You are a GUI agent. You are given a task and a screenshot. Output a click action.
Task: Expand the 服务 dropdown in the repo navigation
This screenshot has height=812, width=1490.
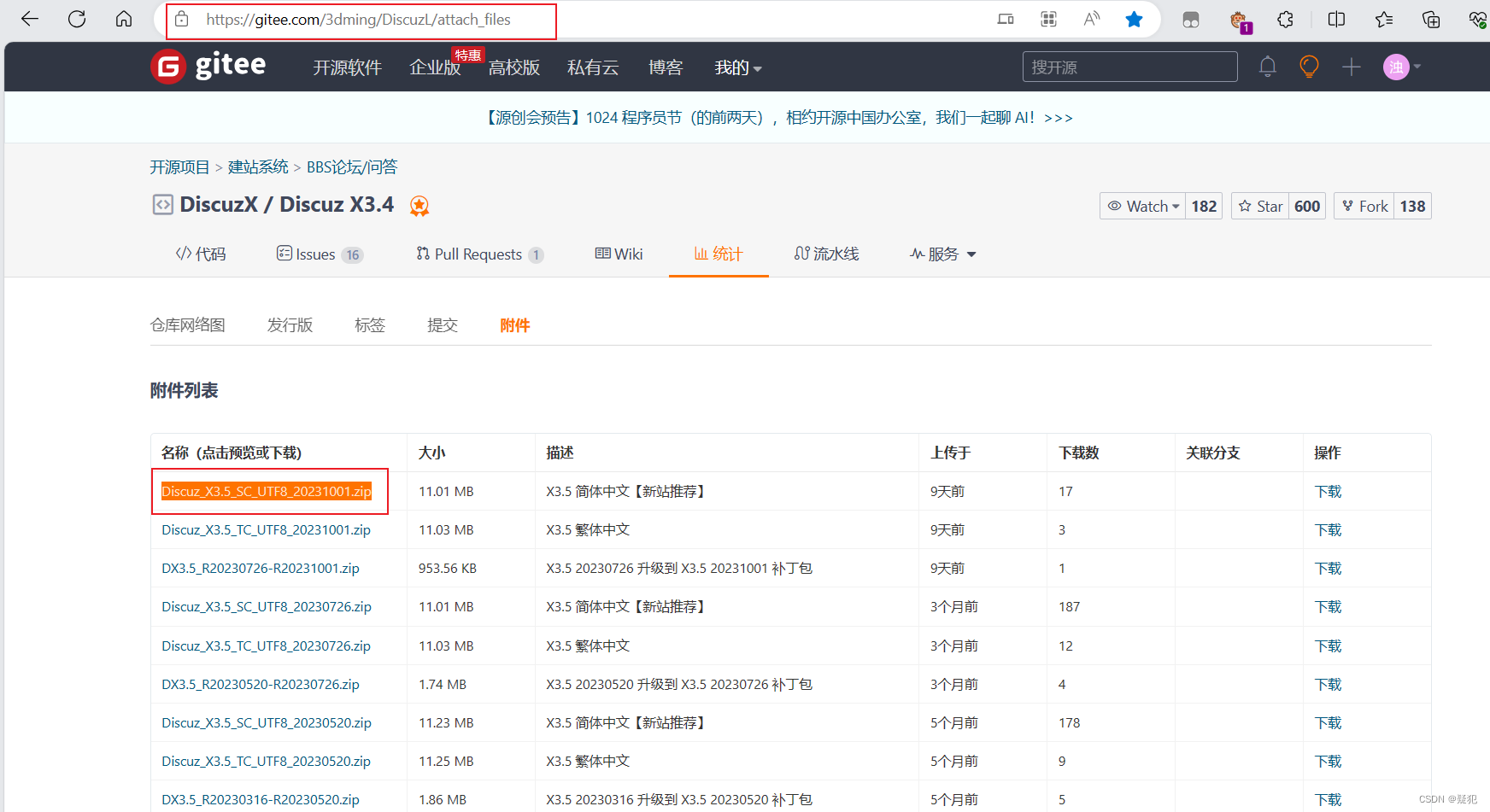coord(942,254)
